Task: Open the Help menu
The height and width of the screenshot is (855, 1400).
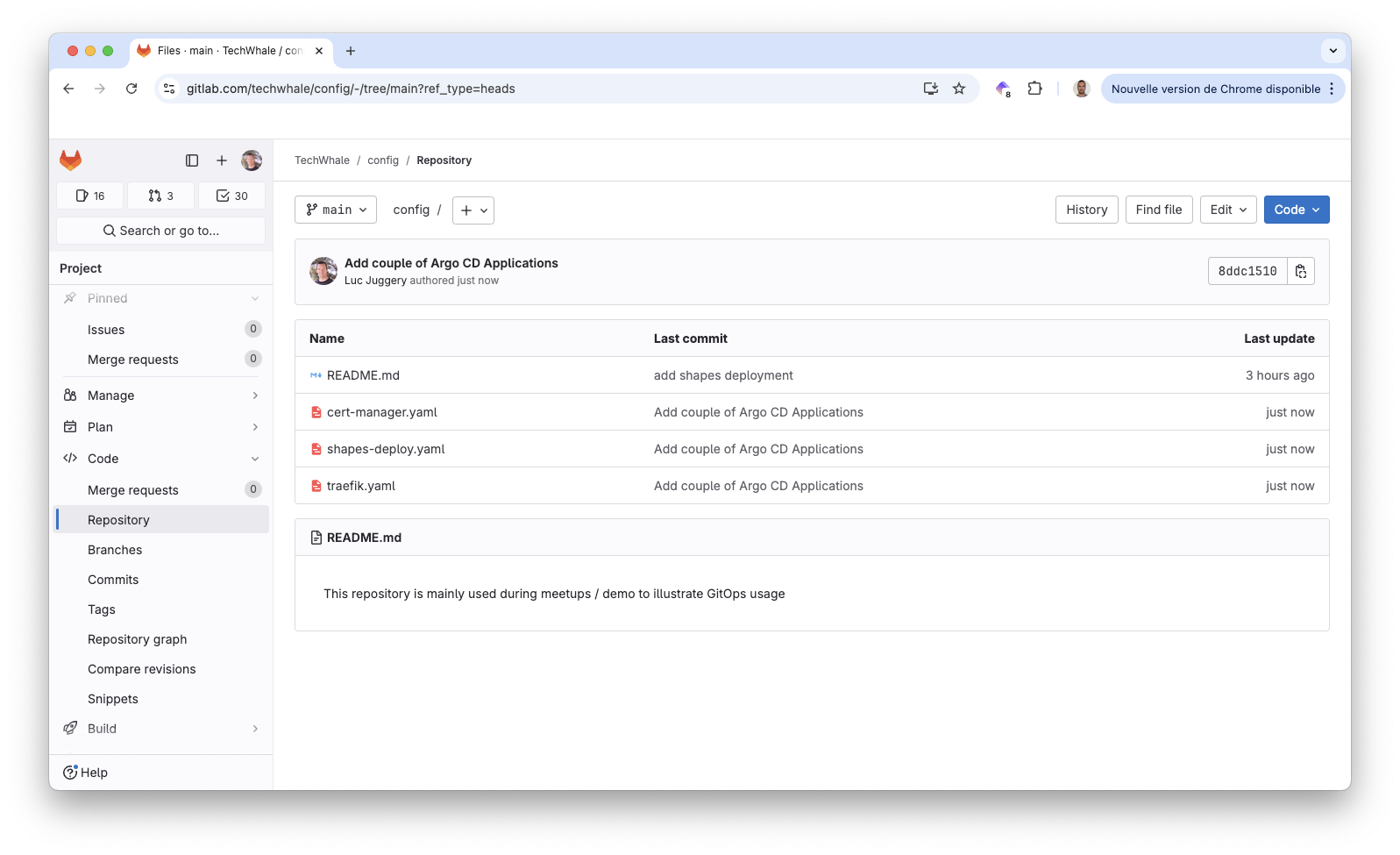Action: [86, 773]
